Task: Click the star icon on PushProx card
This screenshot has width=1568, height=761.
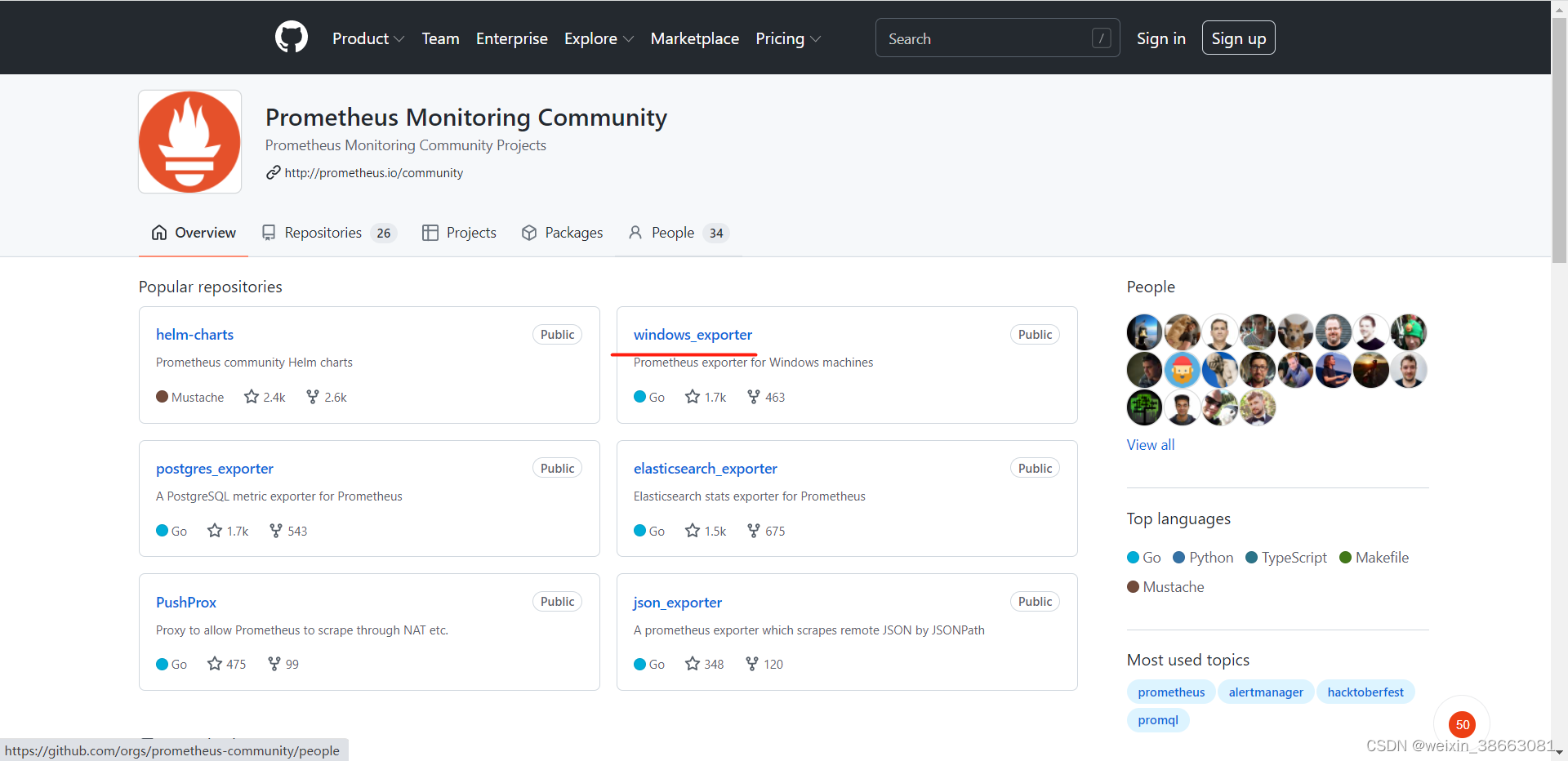Action: pyautogui.click(x=215, y=664)
